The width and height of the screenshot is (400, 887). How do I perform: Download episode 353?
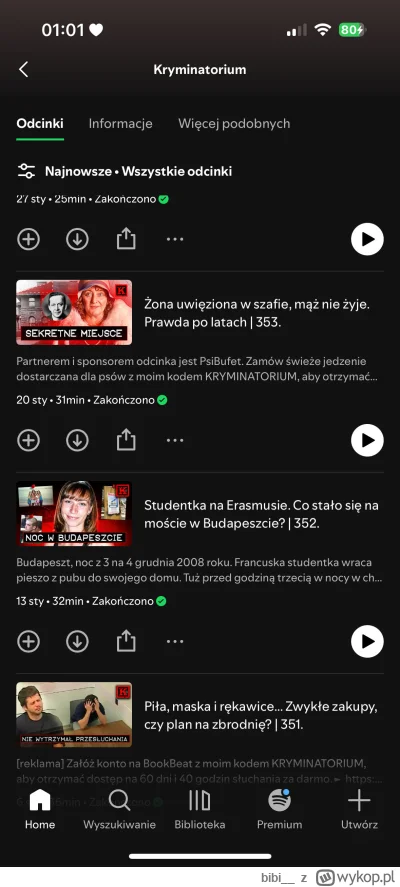coord(78,440)
